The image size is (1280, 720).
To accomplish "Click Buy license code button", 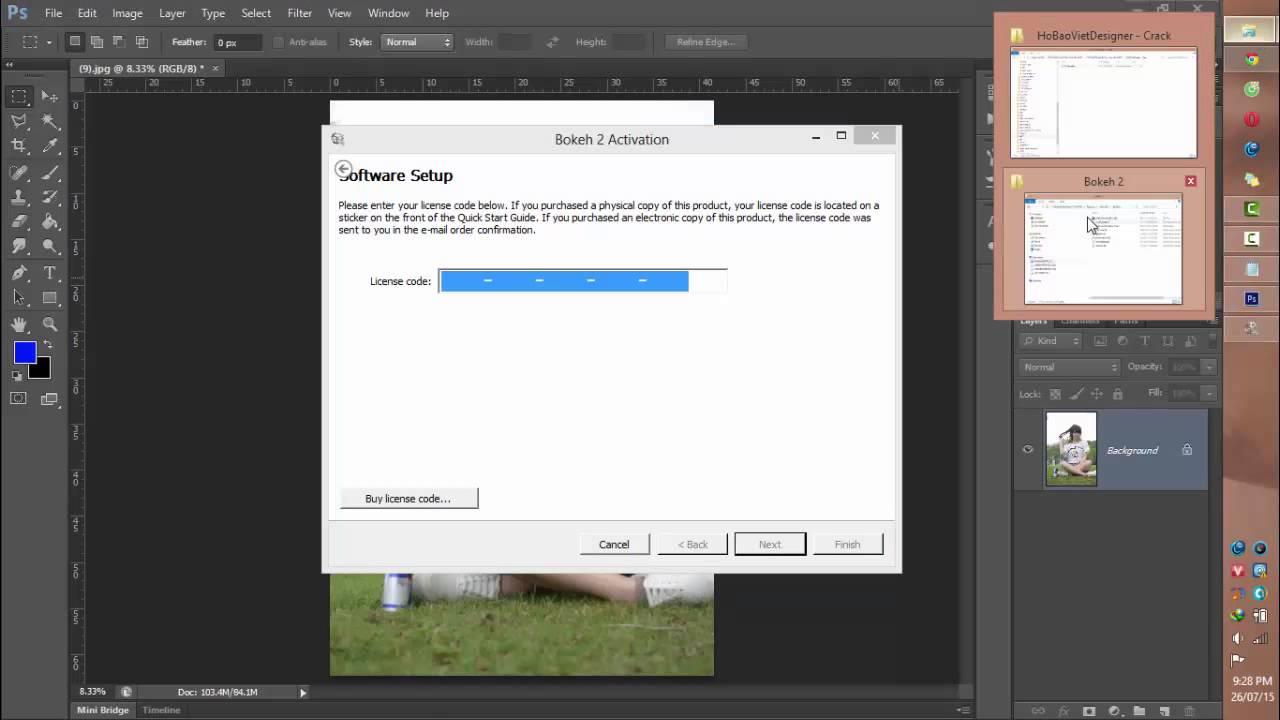I will [x=409, y=498].
